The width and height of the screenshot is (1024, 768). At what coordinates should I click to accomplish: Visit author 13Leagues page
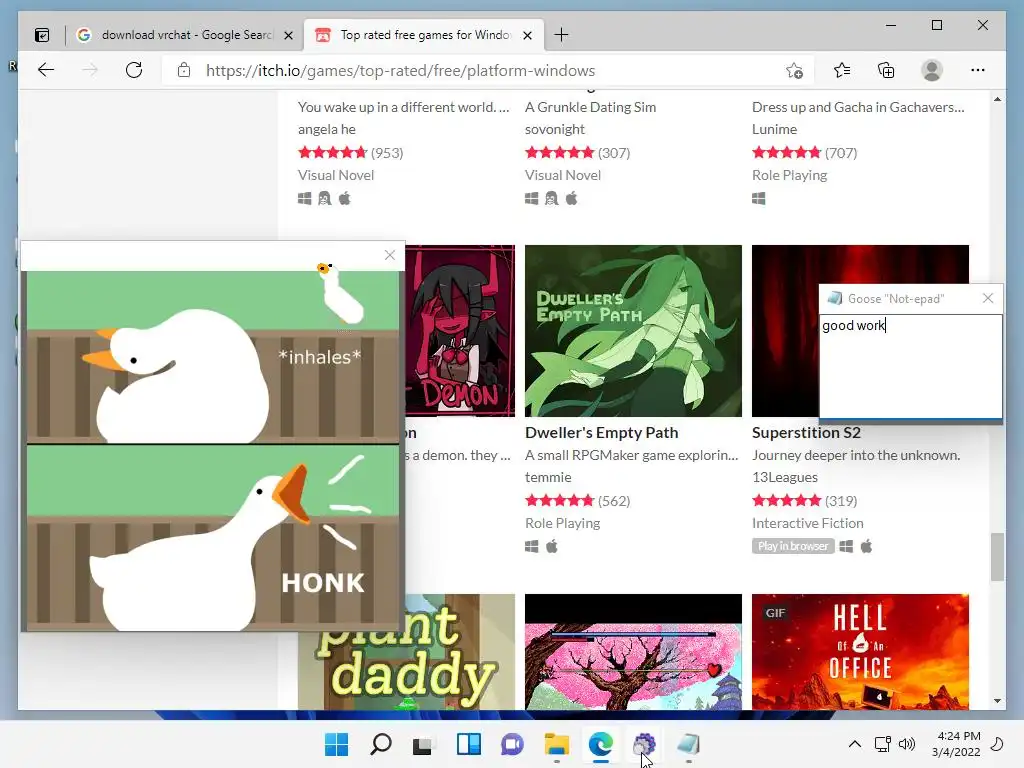pos(784,477)
